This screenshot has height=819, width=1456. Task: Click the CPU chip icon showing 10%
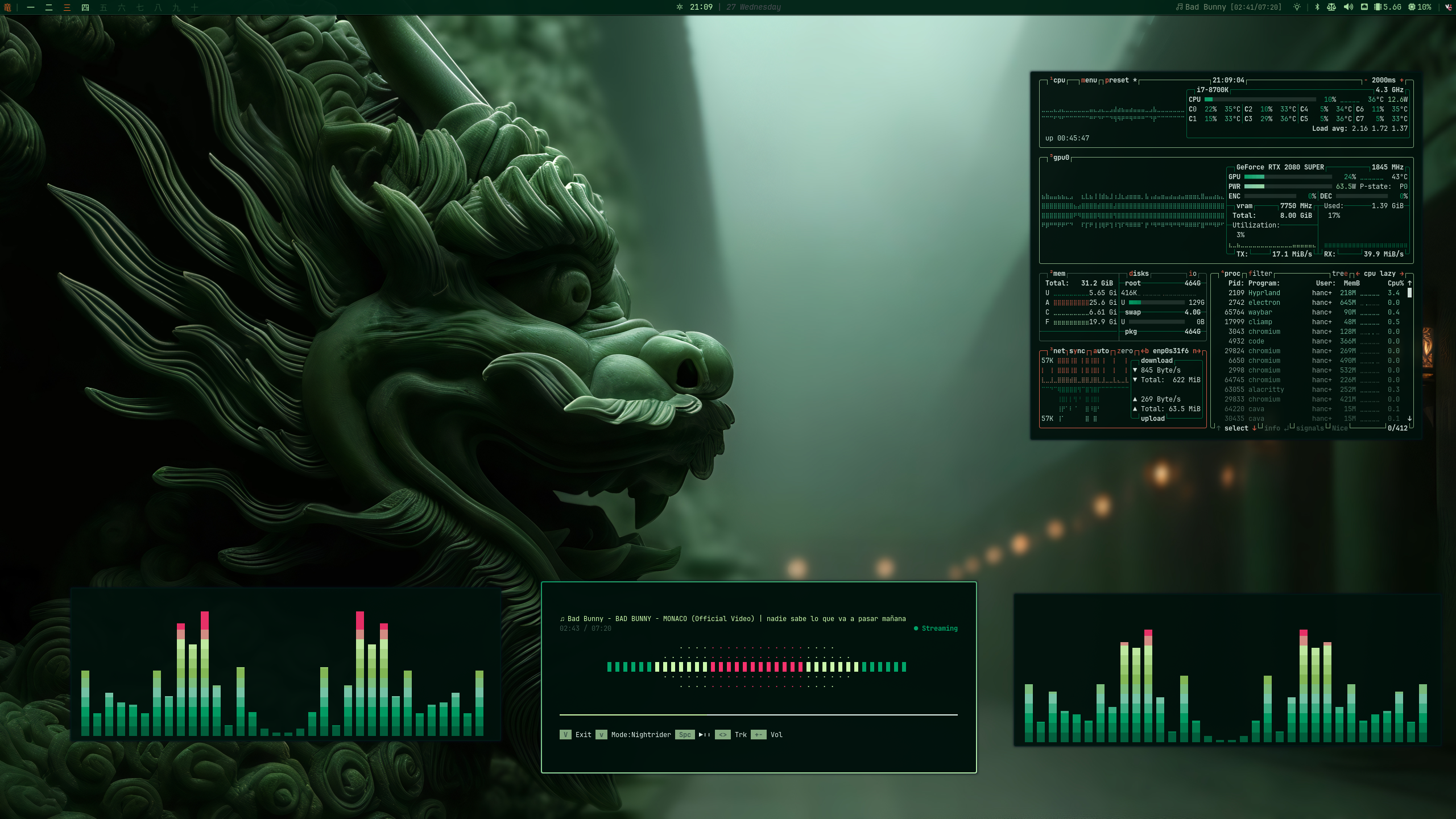pos(1412,7)
